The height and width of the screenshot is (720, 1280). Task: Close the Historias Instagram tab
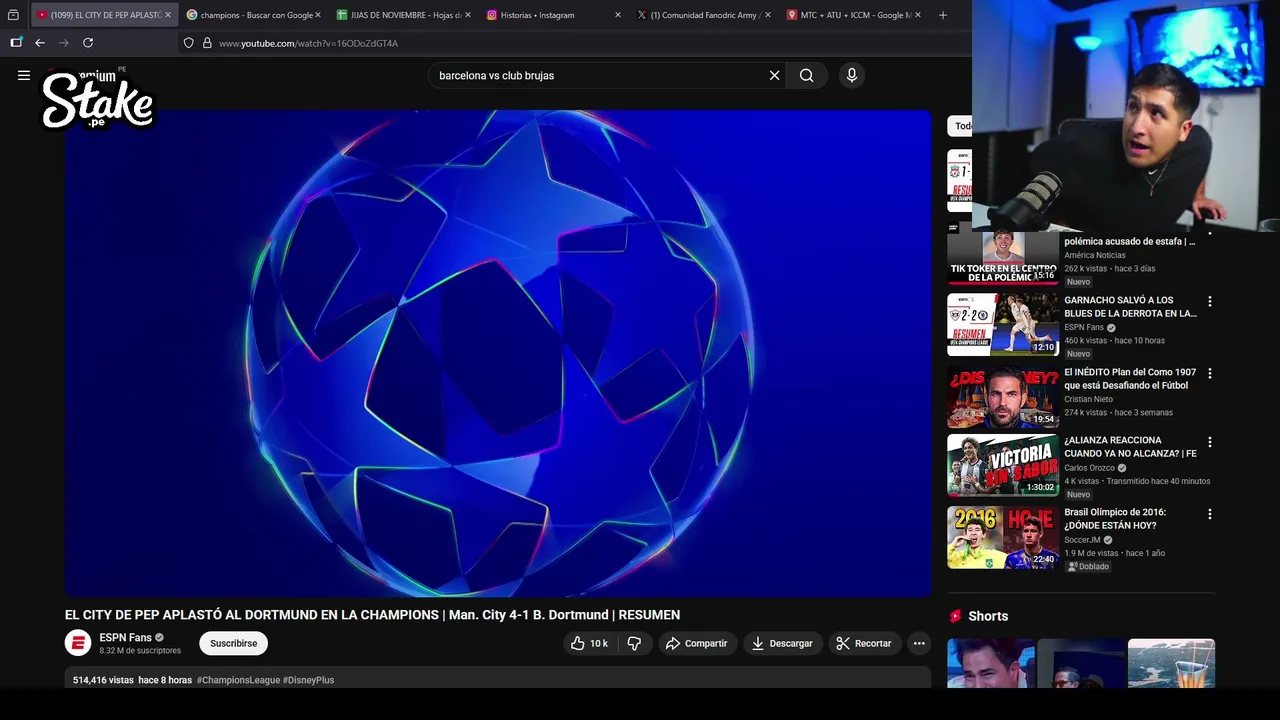(617, 15)
